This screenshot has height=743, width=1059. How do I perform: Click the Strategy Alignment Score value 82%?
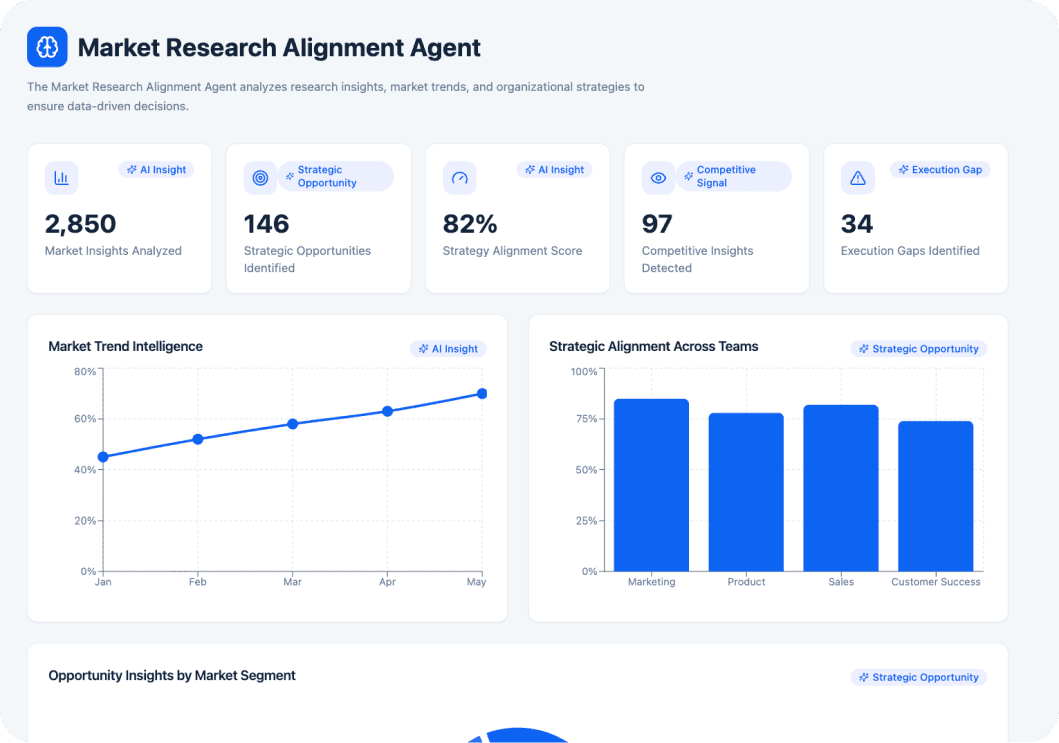click(x=470, y=224)
